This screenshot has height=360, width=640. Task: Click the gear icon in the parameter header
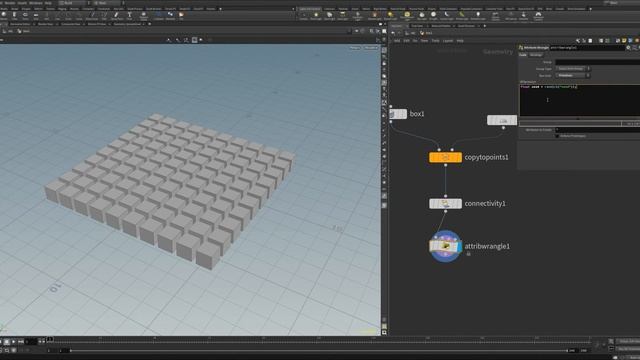tap(628, 48)
